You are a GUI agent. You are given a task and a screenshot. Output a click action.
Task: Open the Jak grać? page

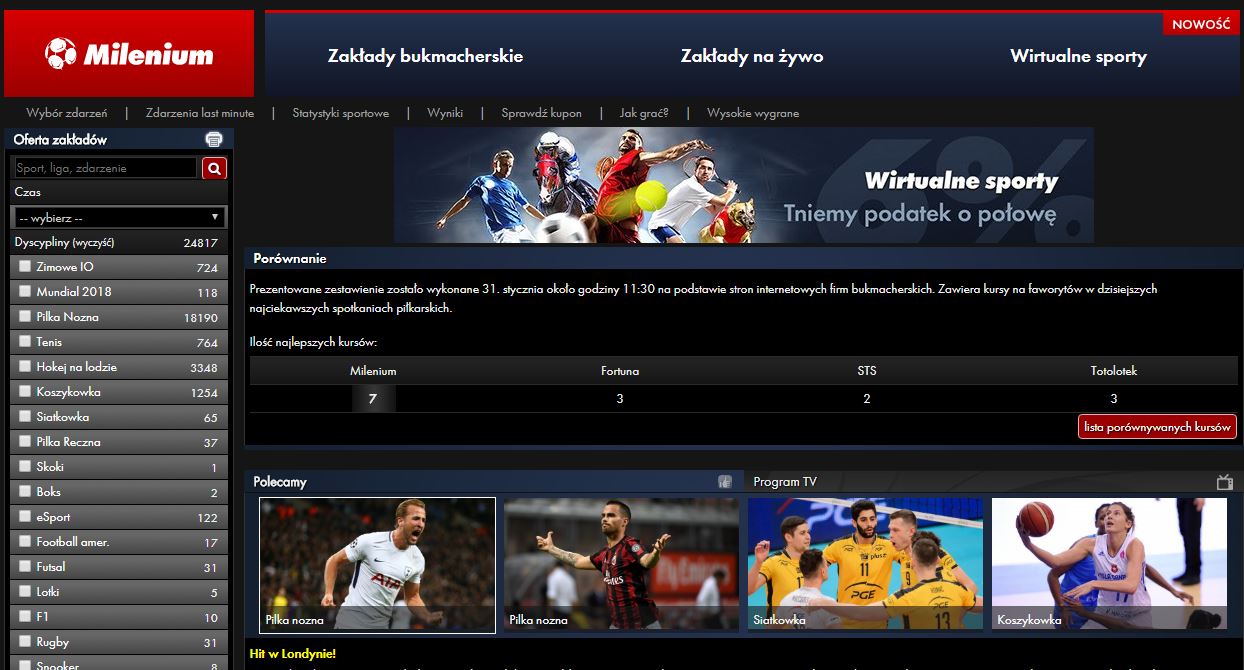(x=644, y=113)
